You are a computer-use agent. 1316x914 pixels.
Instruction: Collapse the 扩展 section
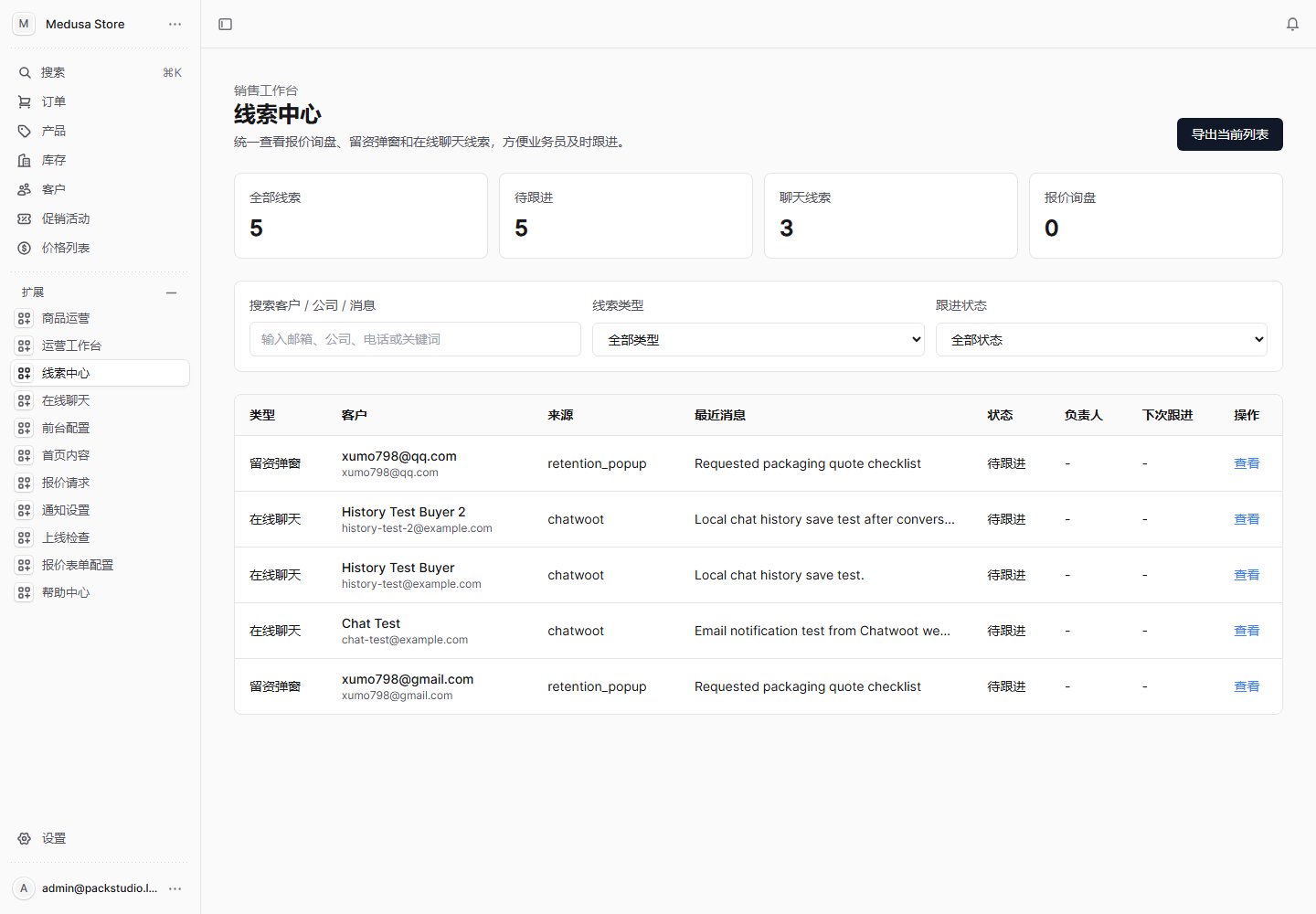pos(171,292)
